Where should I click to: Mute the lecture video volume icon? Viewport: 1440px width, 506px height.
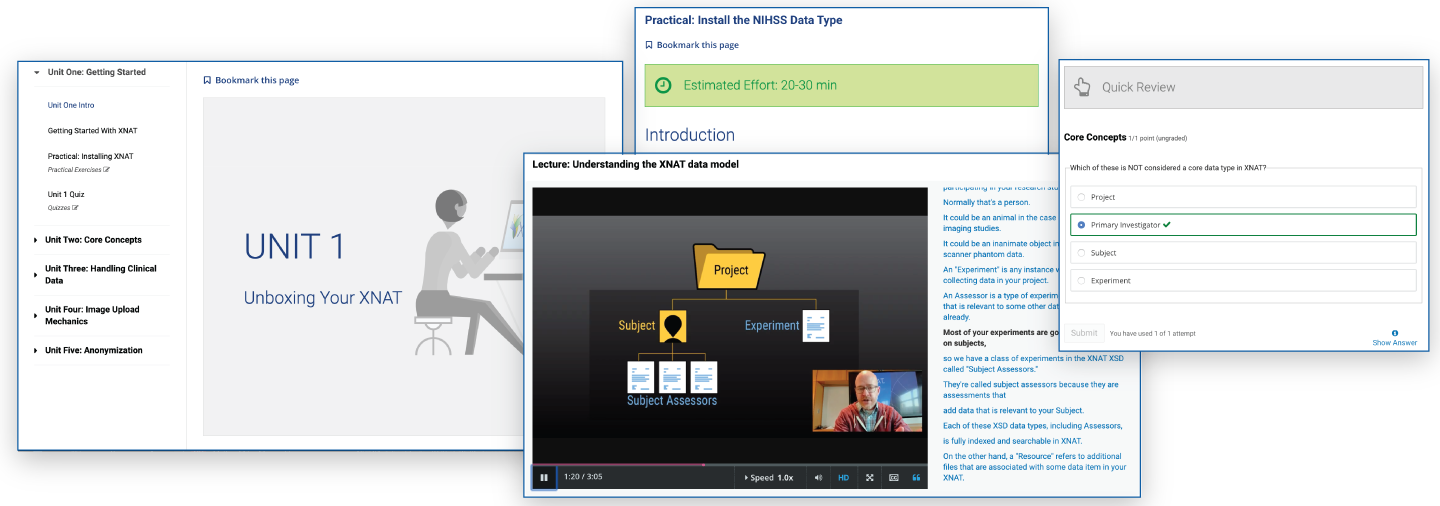pyautogui.click(x=818, y=478)
